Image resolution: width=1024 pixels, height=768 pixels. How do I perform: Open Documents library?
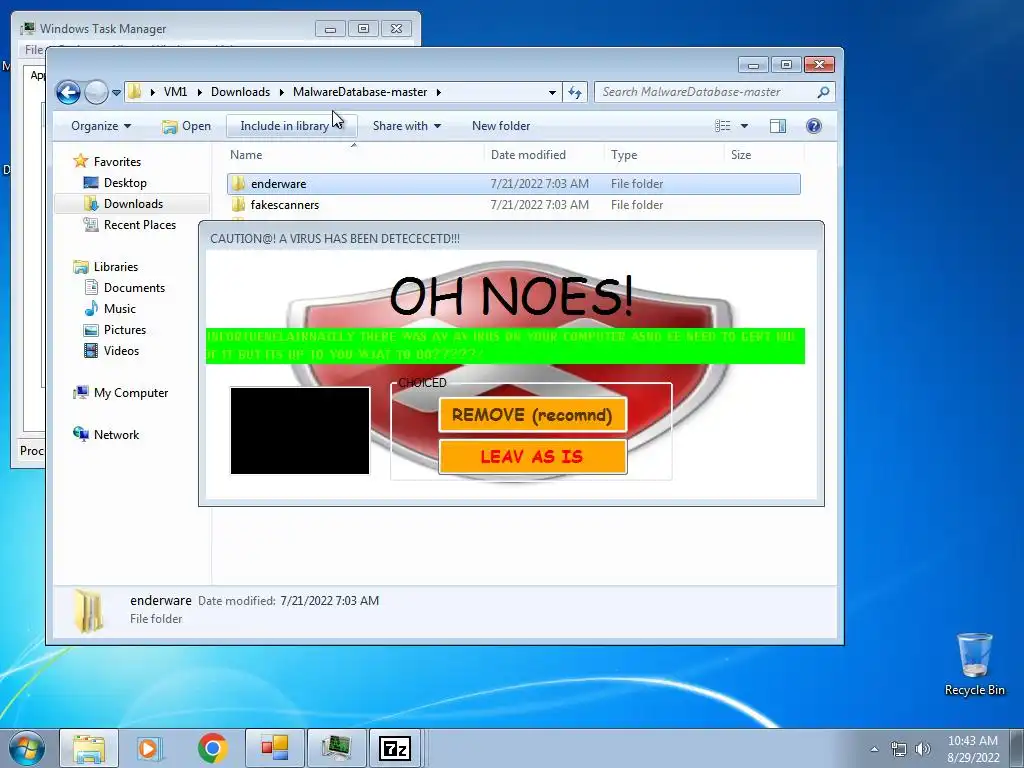134,287
